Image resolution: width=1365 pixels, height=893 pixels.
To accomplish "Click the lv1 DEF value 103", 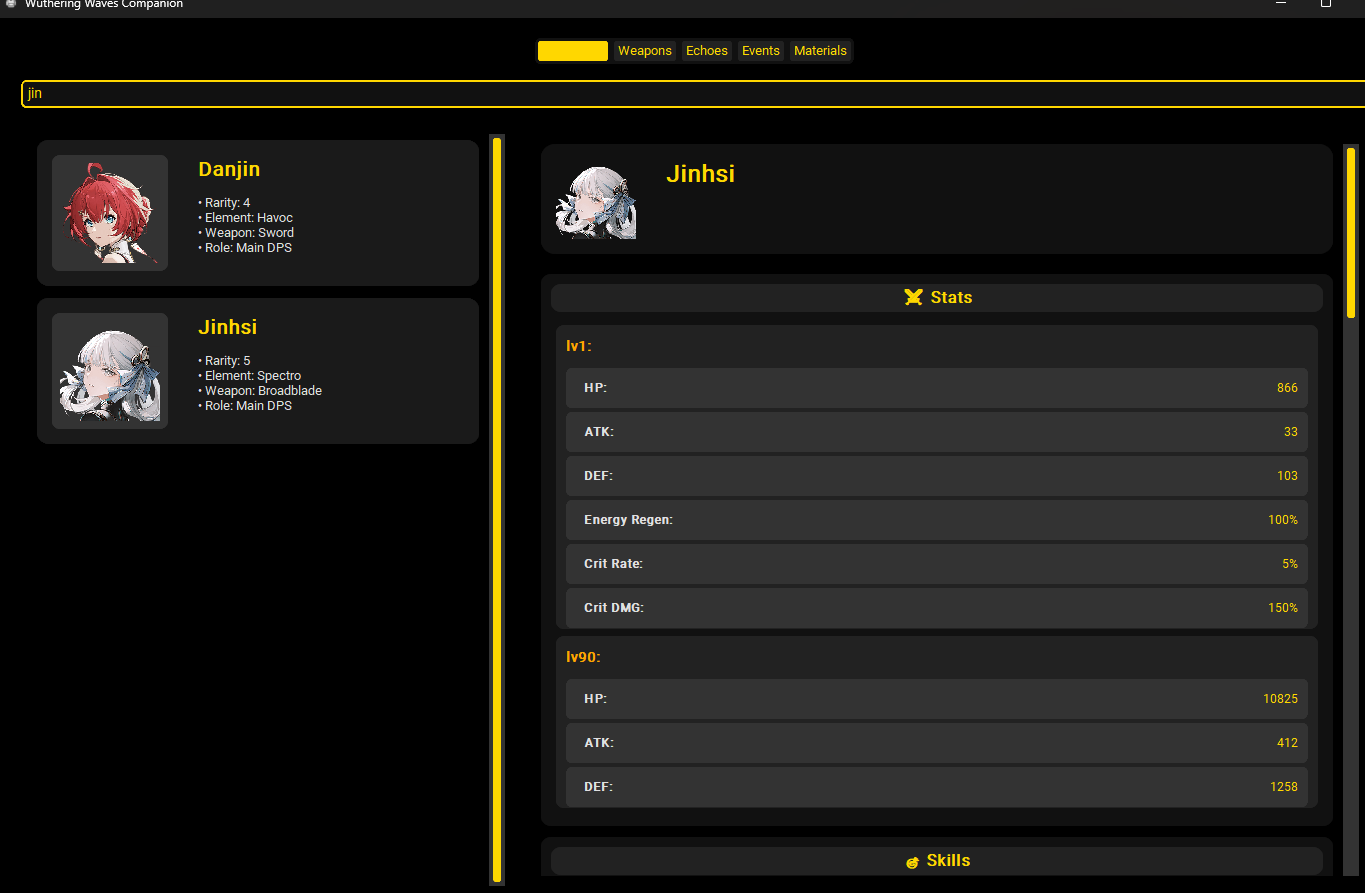I will 1287,476.
